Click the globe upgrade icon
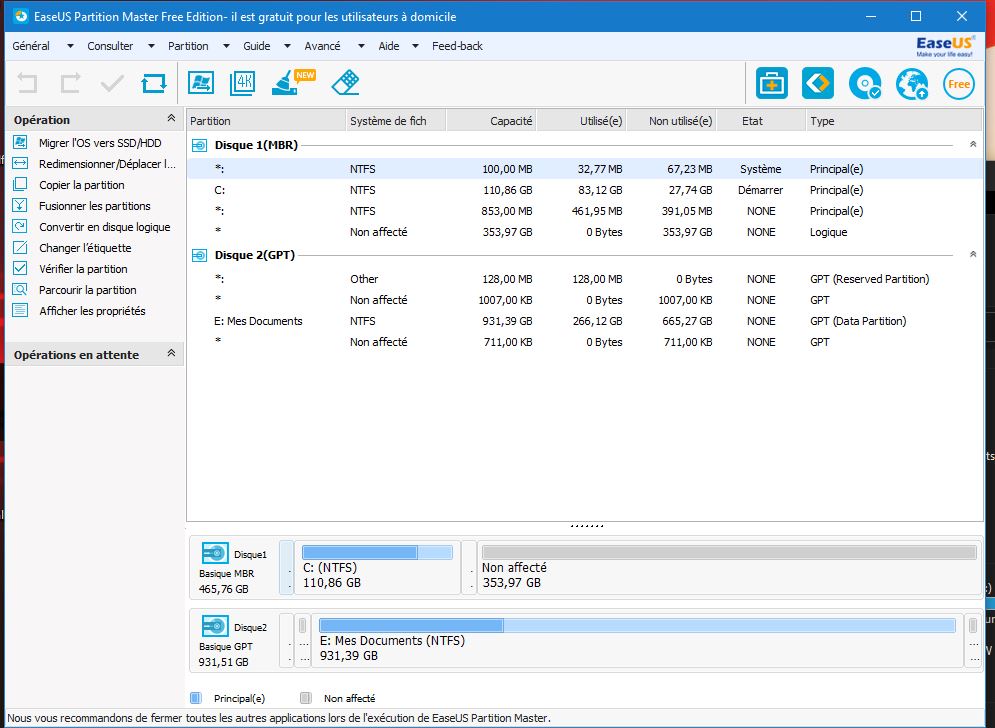The image size is (995, 728). [x=911, y=84]
